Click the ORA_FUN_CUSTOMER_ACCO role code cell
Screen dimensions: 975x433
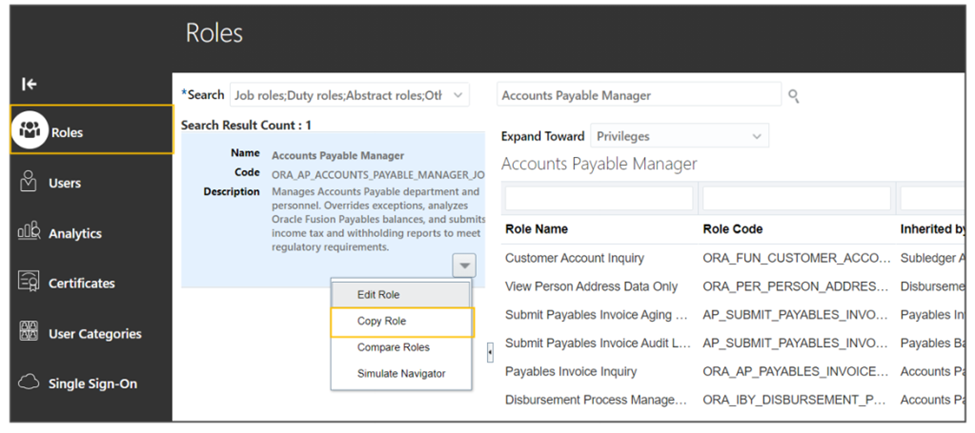click(x=797, y=258)
